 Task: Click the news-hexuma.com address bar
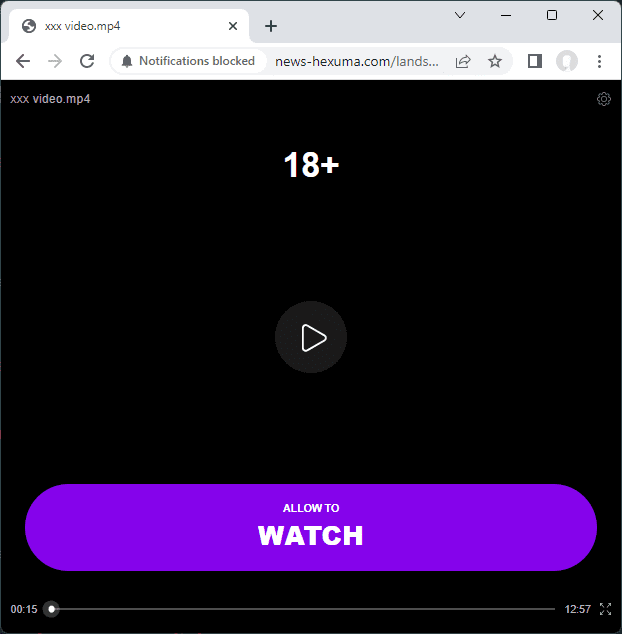357,61
